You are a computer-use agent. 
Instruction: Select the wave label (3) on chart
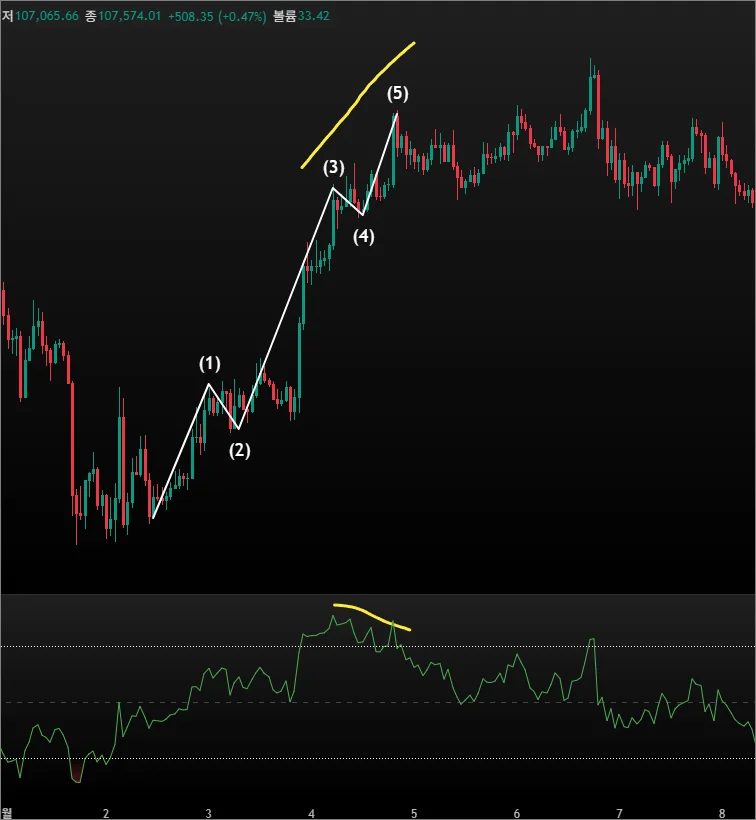coord(334,167)
